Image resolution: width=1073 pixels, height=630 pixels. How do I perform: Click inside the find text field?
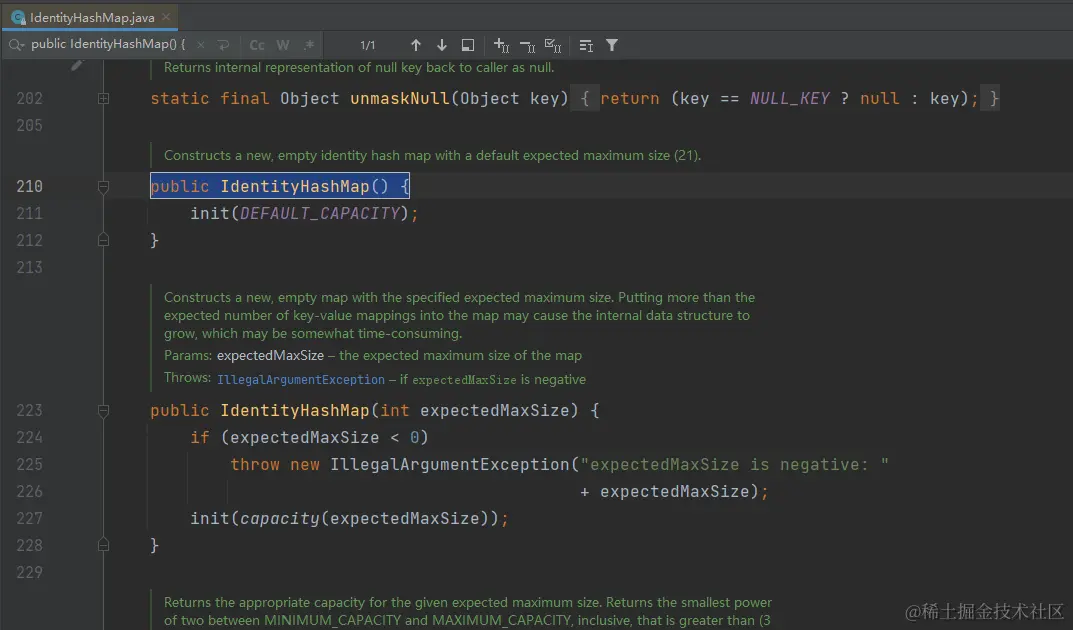[108, 44]
